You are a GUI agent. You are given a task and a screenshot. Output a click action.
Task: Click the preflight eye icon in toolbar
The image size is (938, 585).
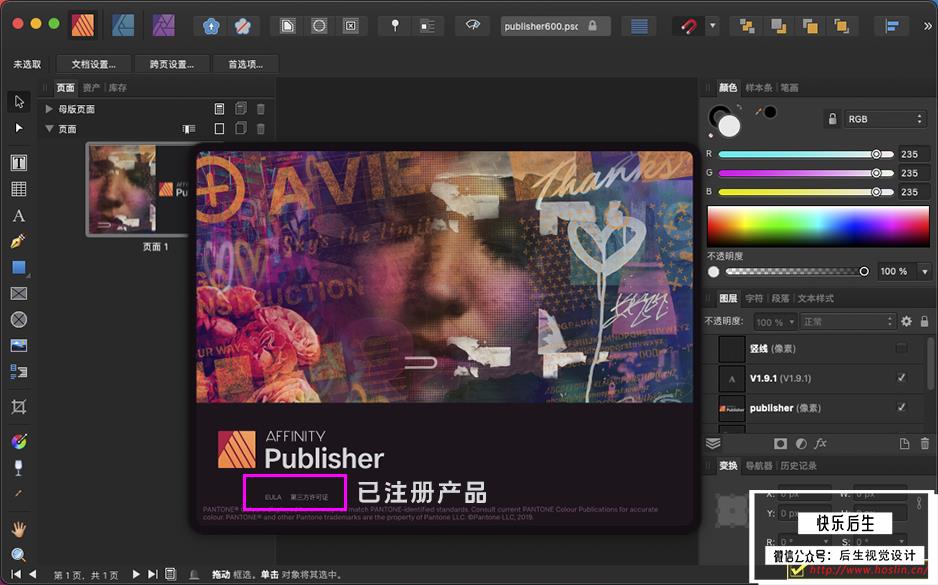(x=473, y=26)
